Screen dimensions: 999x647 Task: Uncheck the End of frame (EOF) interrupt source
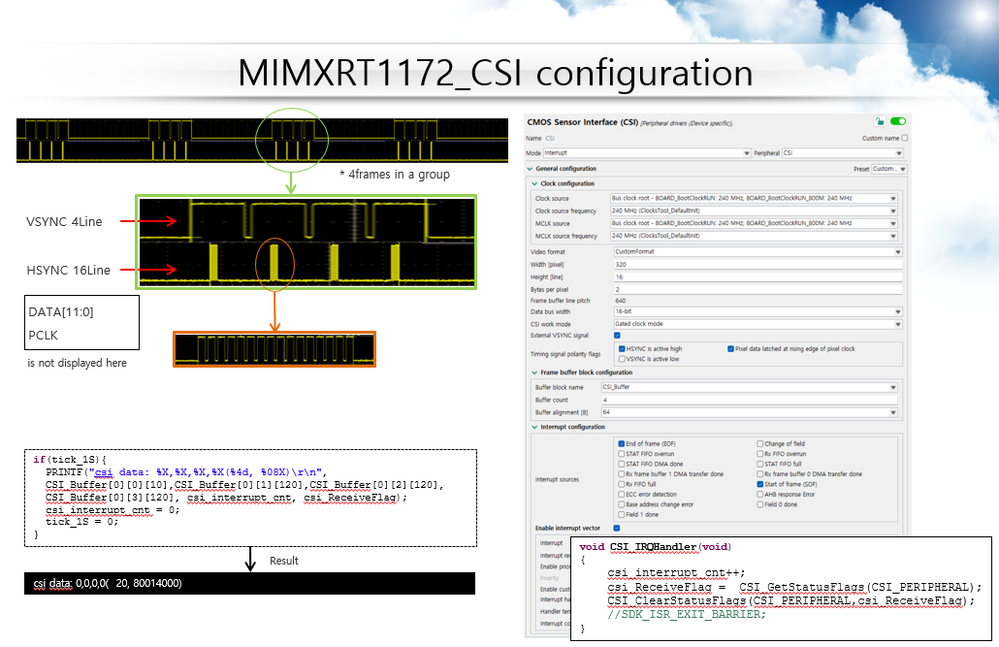click(621, 443)
